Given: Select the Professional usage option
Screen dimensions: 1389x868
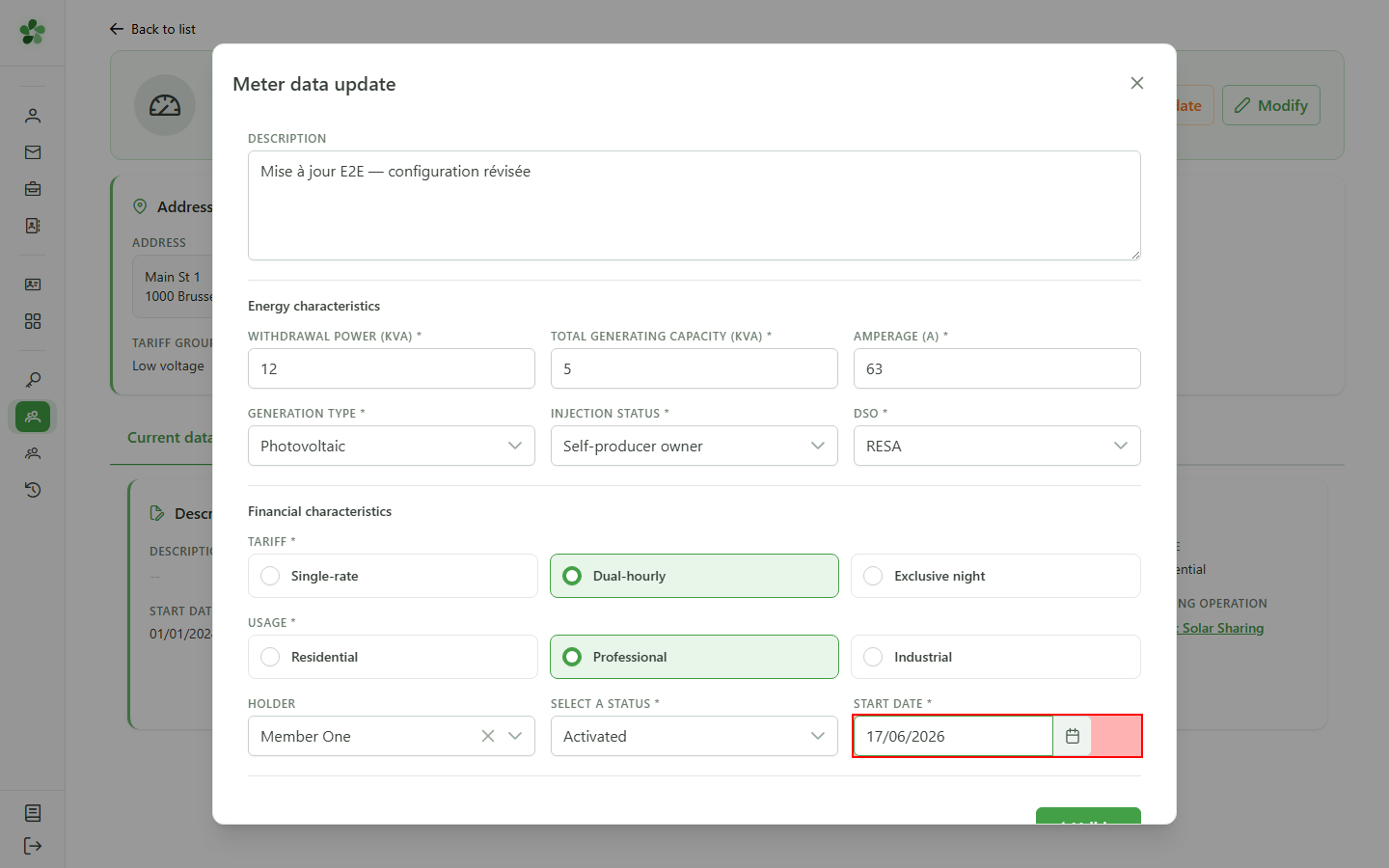Looking at the screenshot, I should pos(694,657).
